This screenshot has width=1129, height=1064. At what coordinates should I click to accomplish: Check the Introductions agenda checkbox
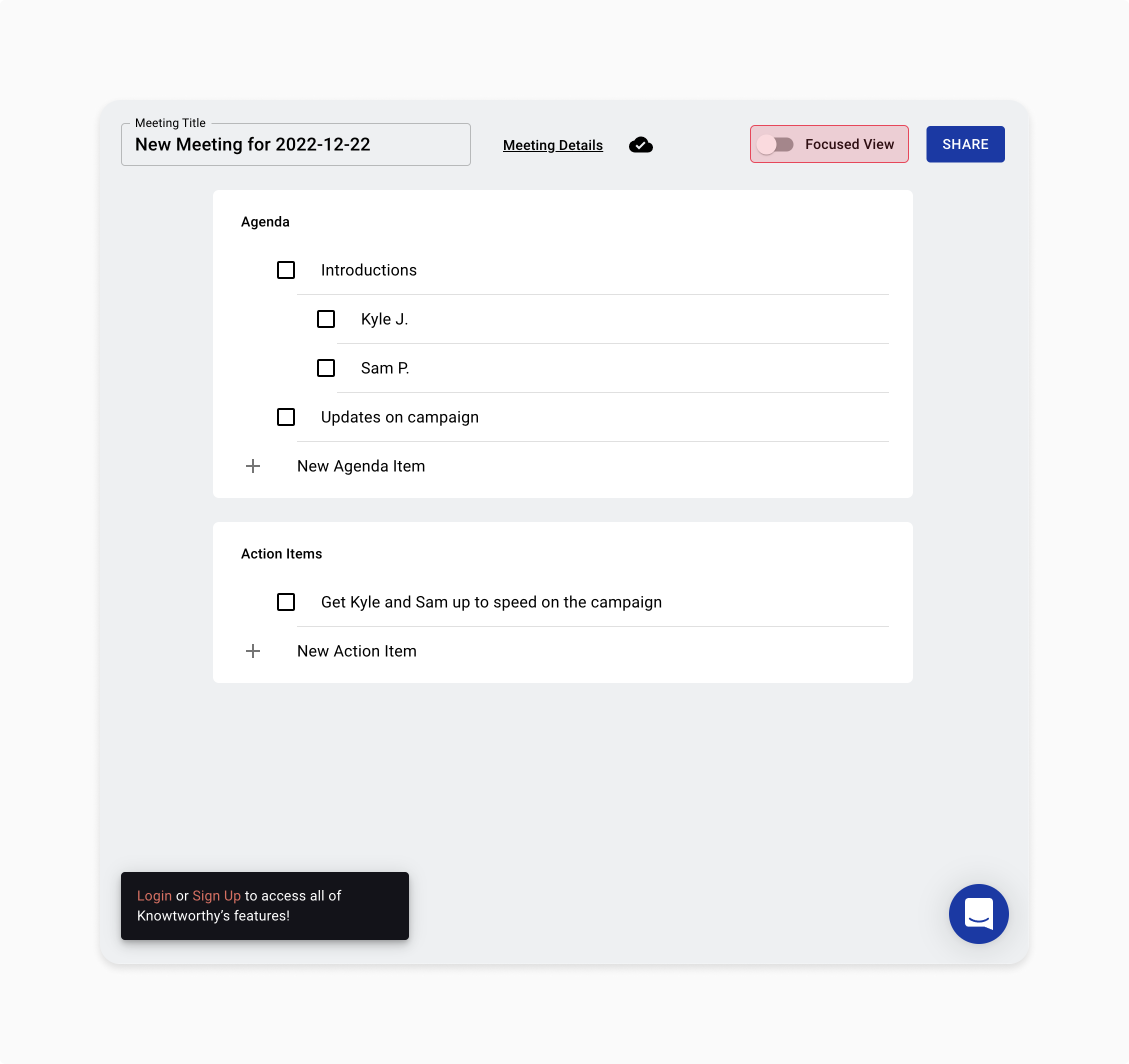coord(285,270)
